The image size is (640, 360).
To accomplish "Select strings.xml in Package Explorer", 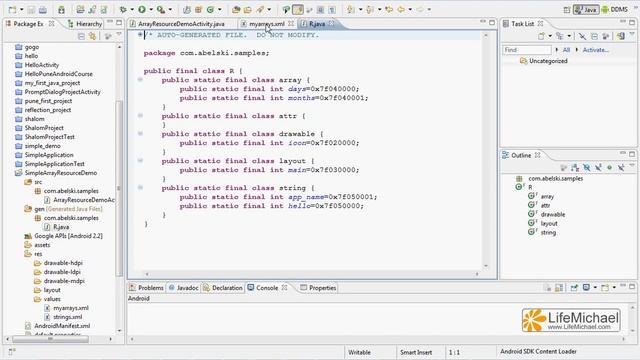I will [x=68, y=317].
